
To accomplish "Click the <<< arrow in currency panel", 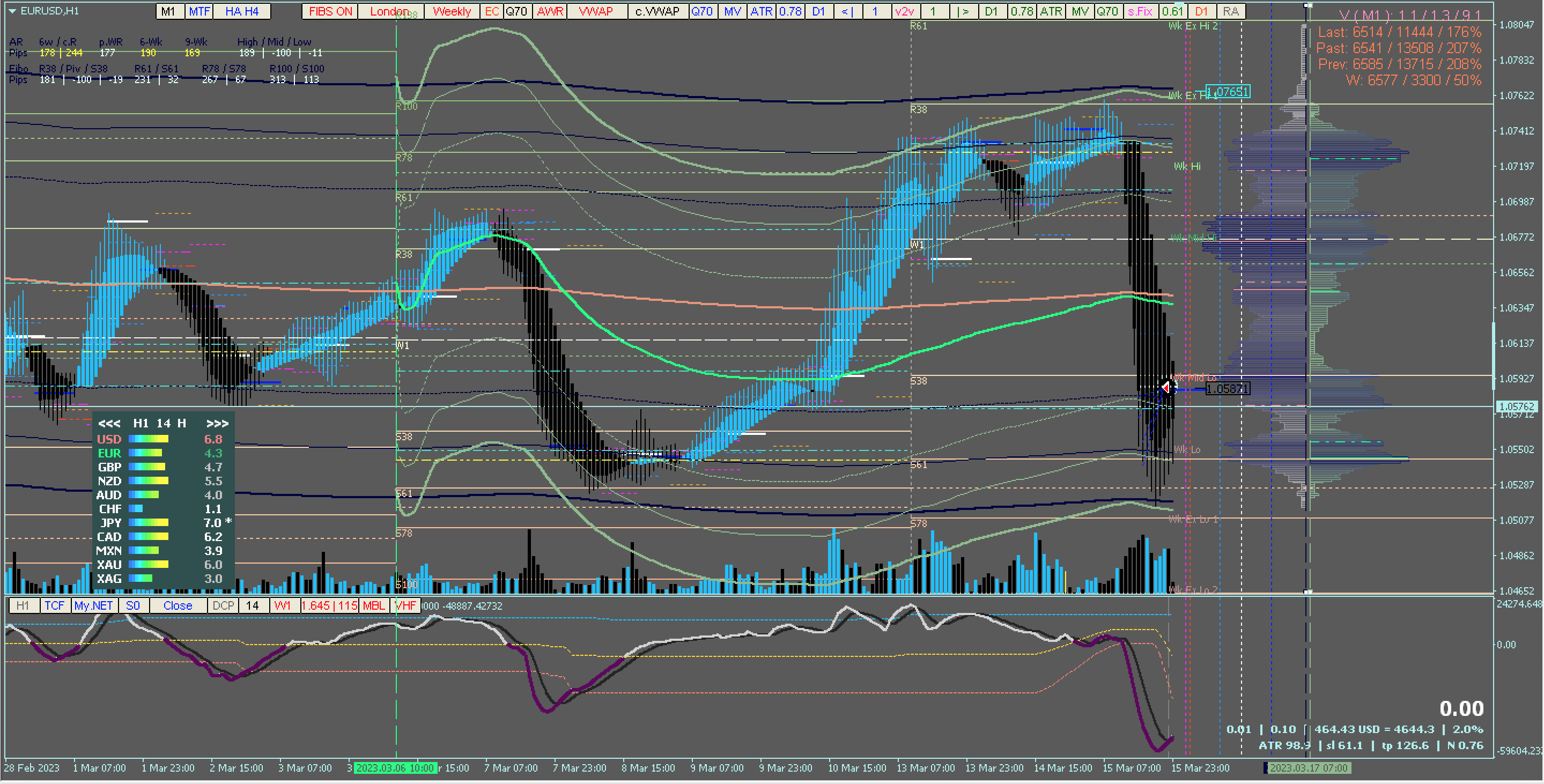I will 109,424.
